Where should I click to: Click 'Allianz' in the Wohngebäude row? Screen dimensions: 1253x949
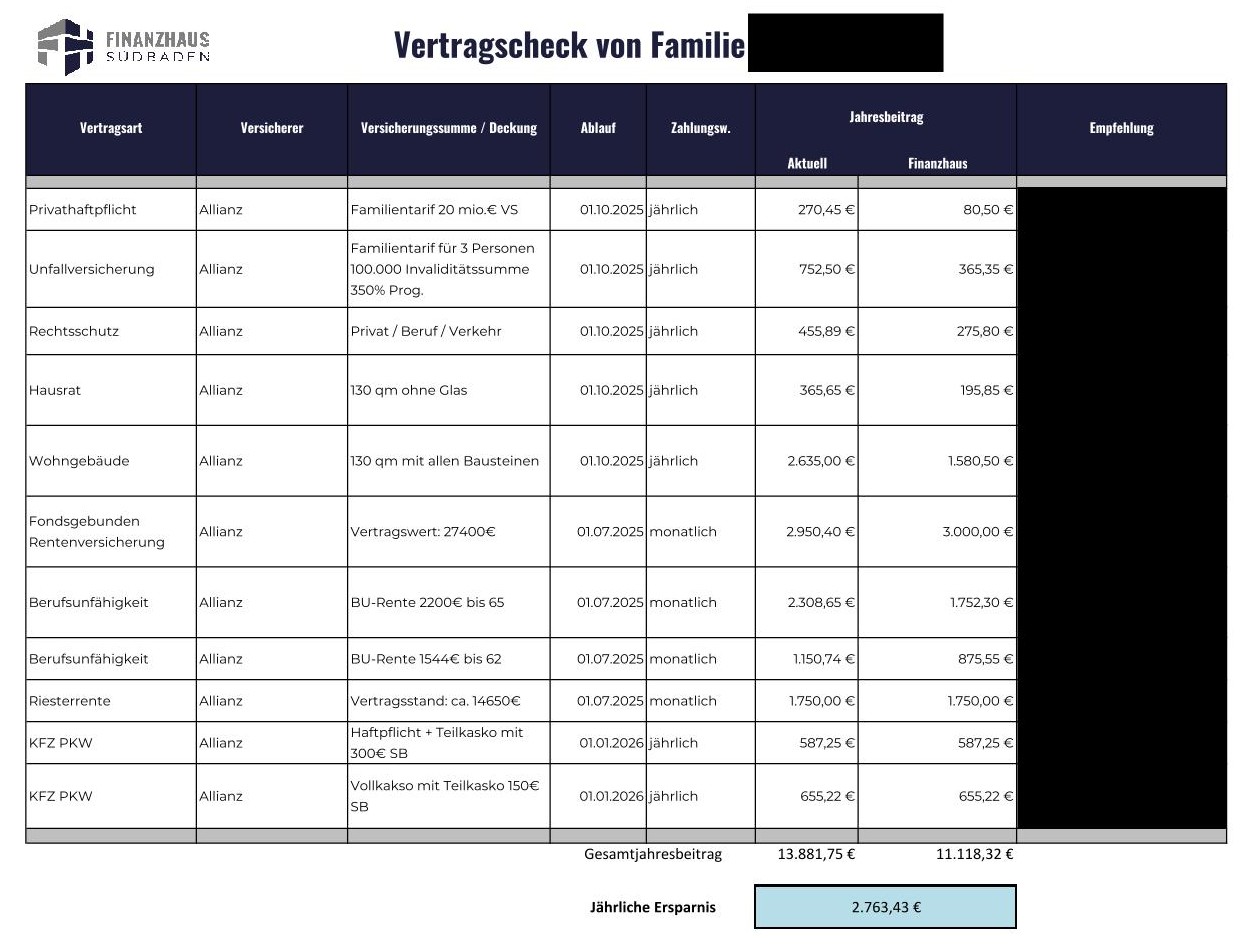pos(221,461)
